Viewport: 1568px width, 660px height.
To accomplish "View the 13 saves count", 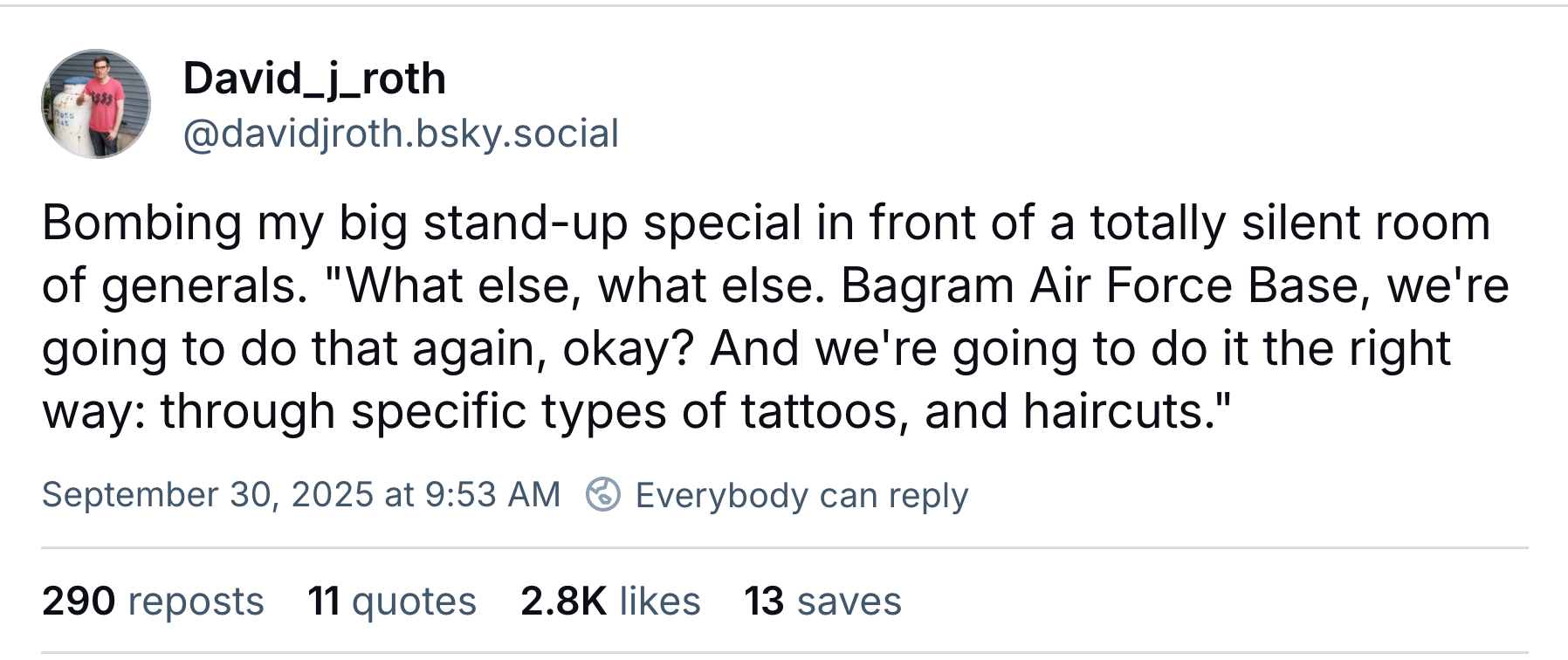I will click(822, 601).
